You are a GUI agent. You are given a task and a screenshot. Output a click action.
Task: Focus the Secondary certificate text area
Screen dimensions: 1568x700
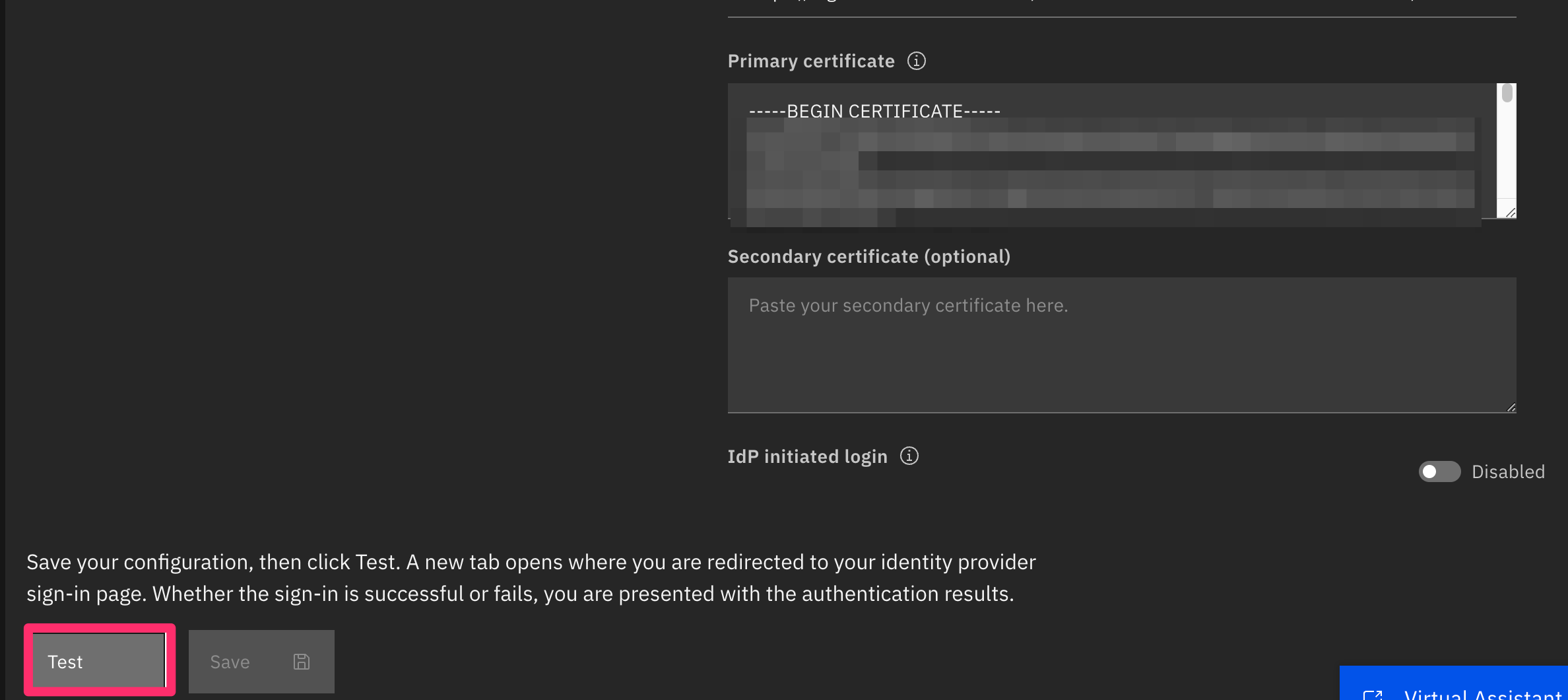click(x=1122, y=345)
